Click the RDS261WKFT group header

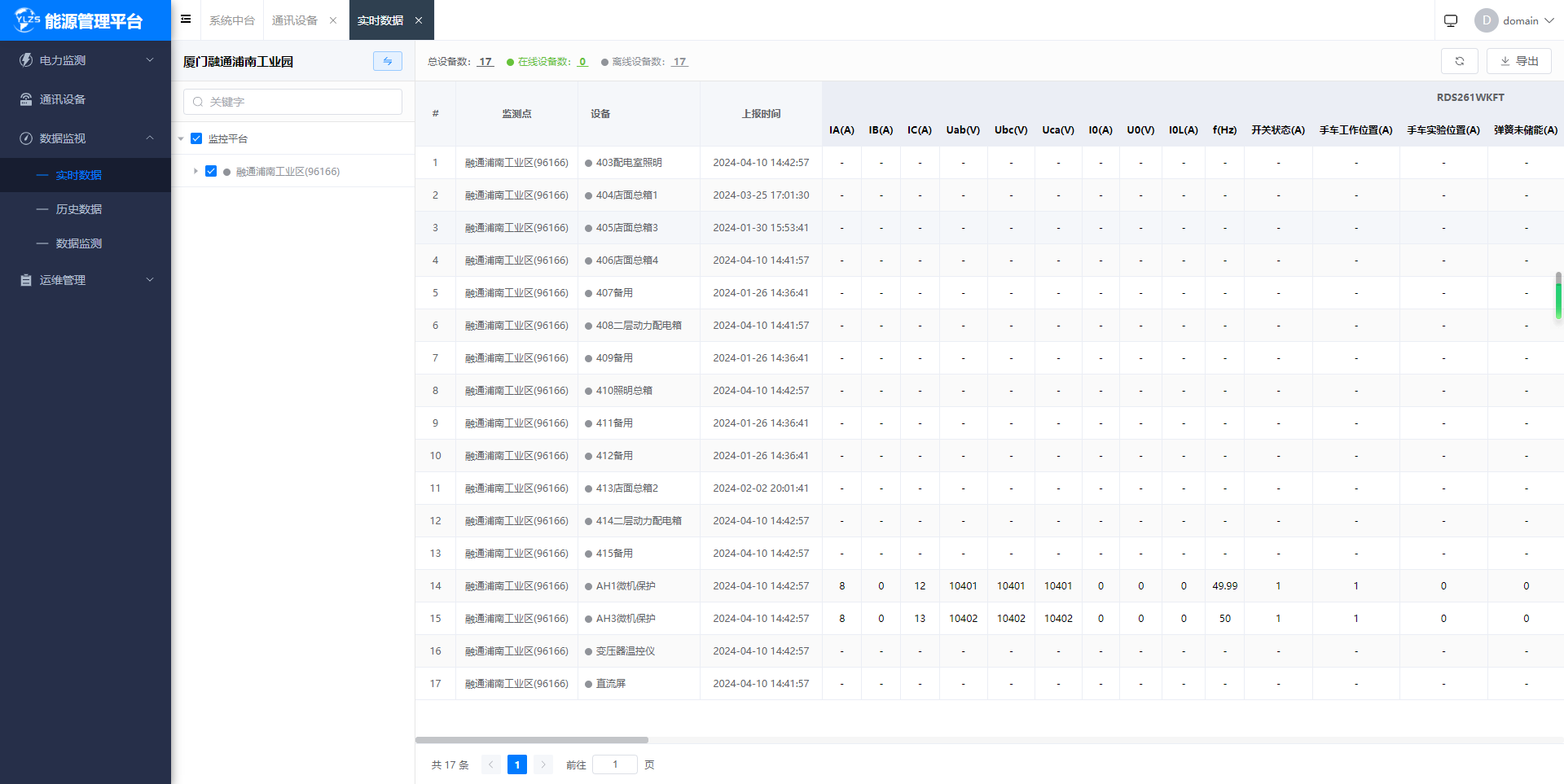tap(1470, 98)
